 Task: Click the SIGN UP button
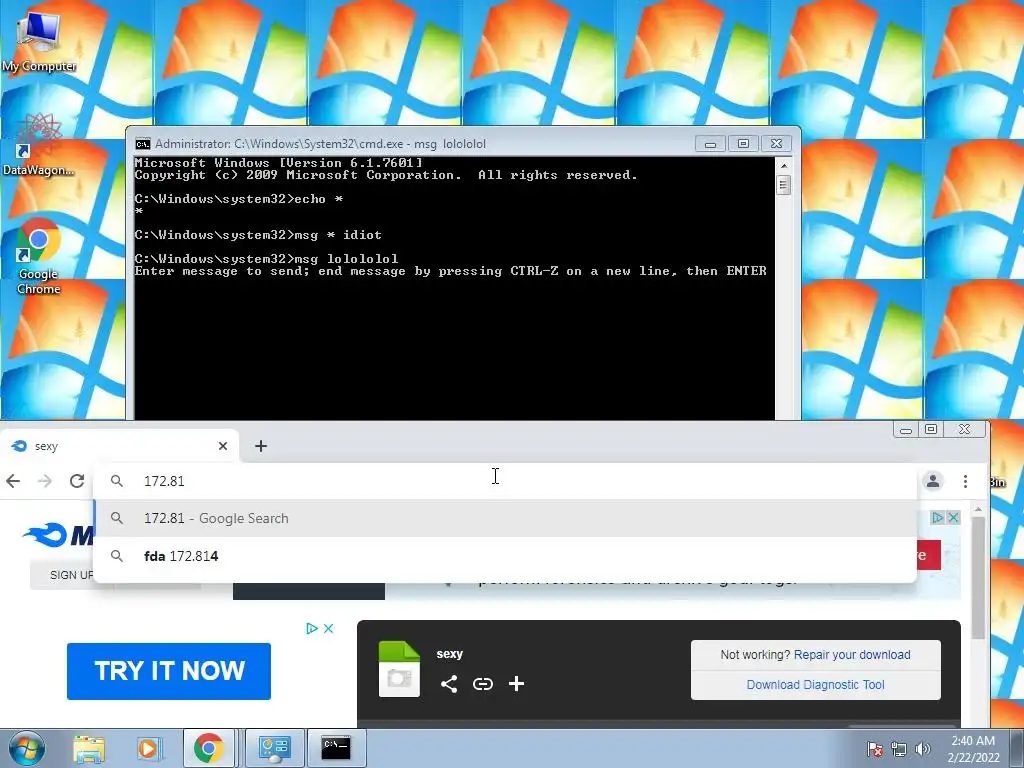pyautogui.click(x=71, y=575)
